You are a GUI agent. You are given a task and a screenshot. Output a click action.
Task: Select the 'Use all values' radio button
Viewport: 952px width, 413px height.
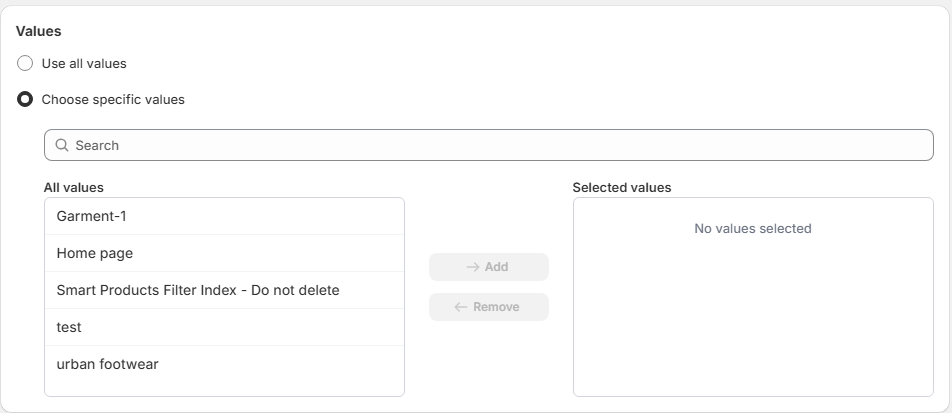pyautogui.click(x=26, y=63)
